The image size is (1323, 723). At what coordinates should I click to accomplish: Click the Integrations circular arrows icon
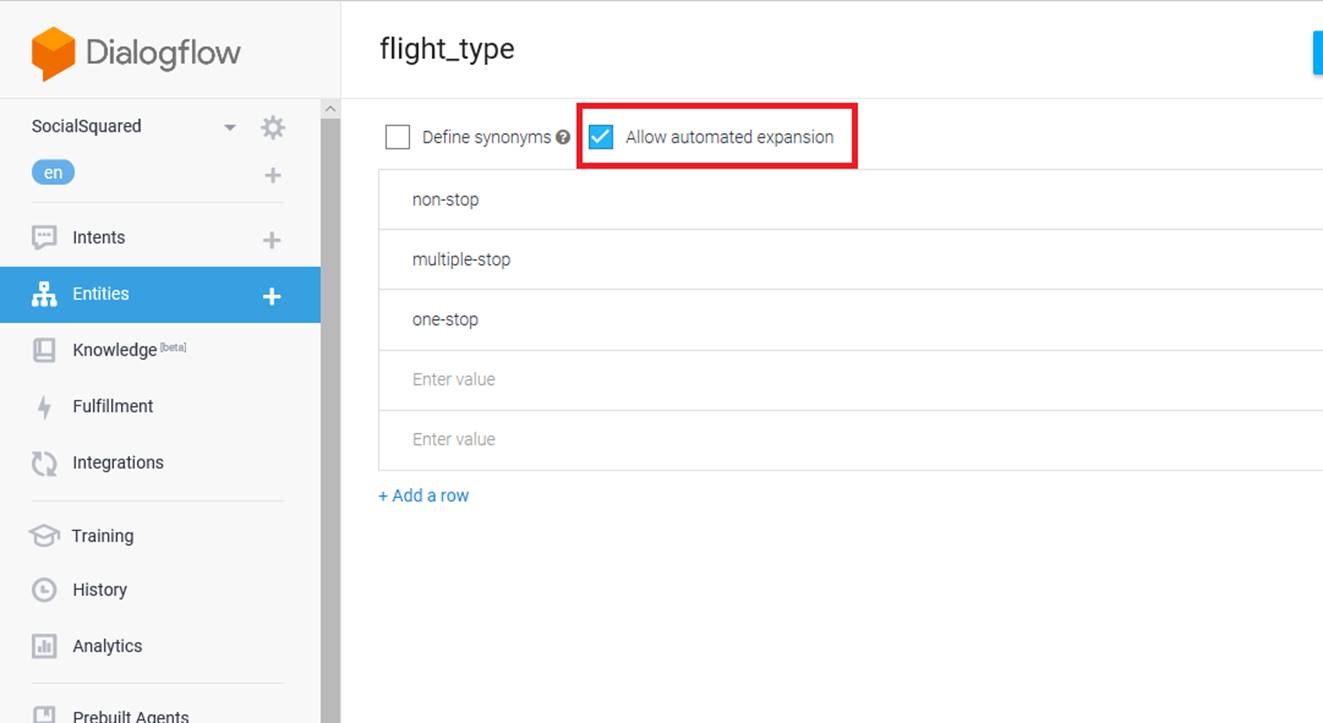pyautogui.click(x=44, y=463)
